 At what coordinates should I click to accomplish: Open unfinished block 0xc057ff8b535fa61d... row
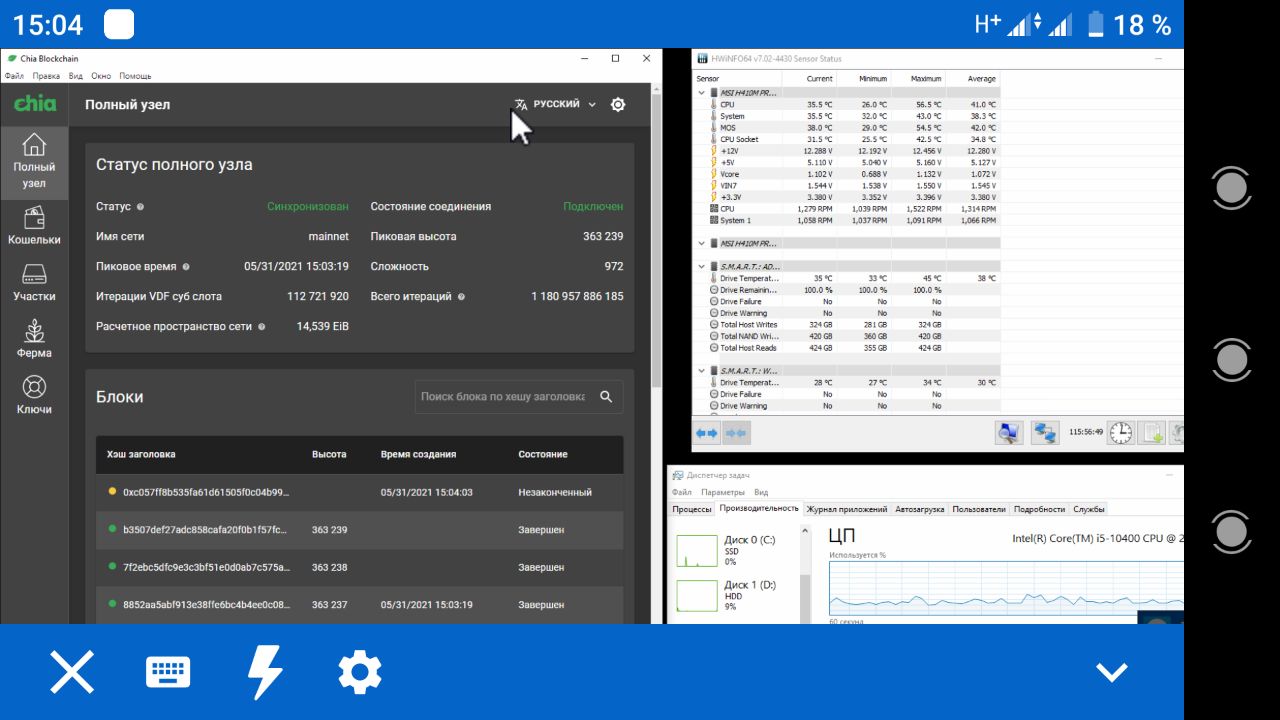pyautogui.click(x=359, y=492)
